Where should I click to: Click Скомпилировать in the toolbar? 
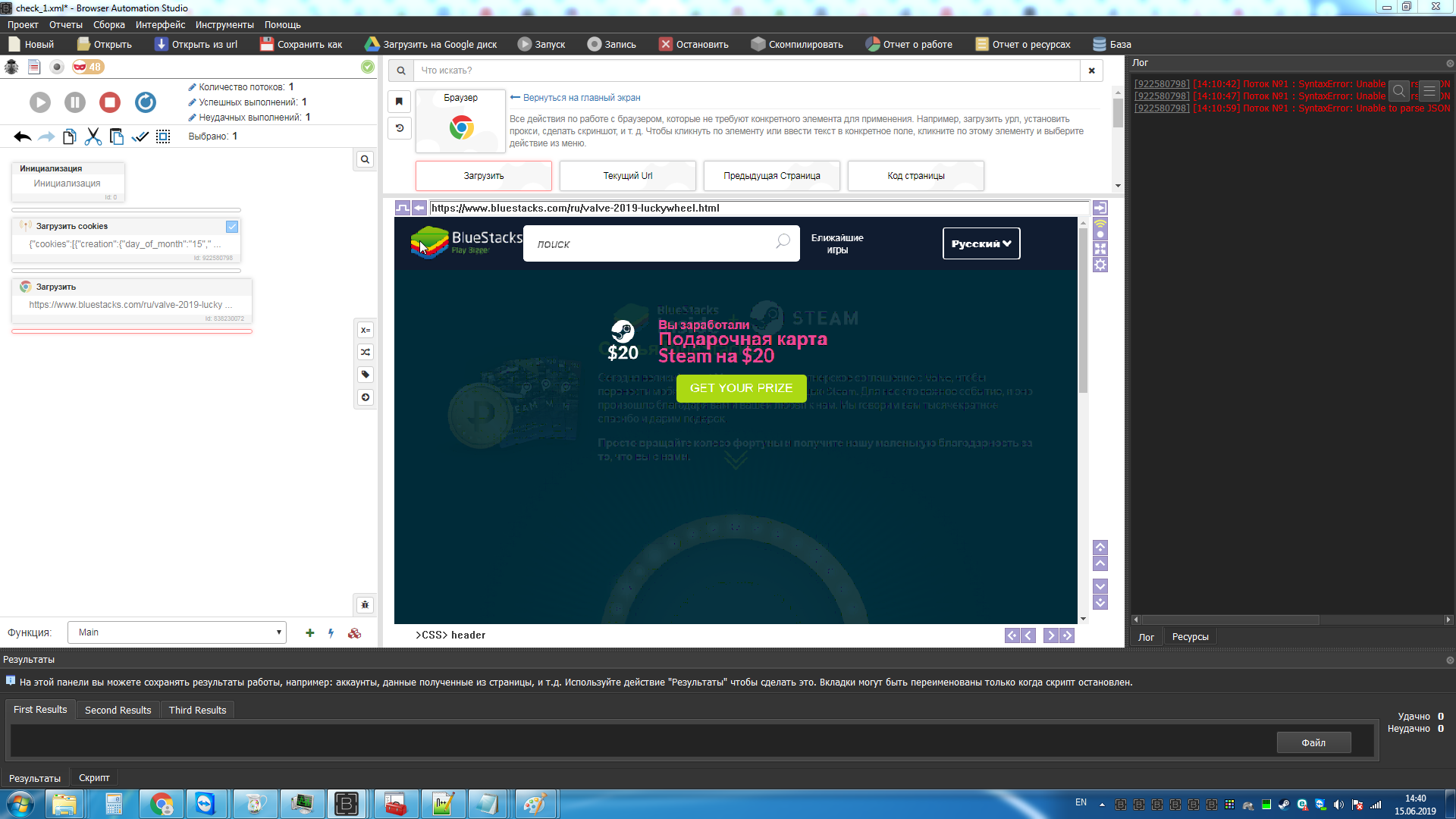(x=797, y=44)
